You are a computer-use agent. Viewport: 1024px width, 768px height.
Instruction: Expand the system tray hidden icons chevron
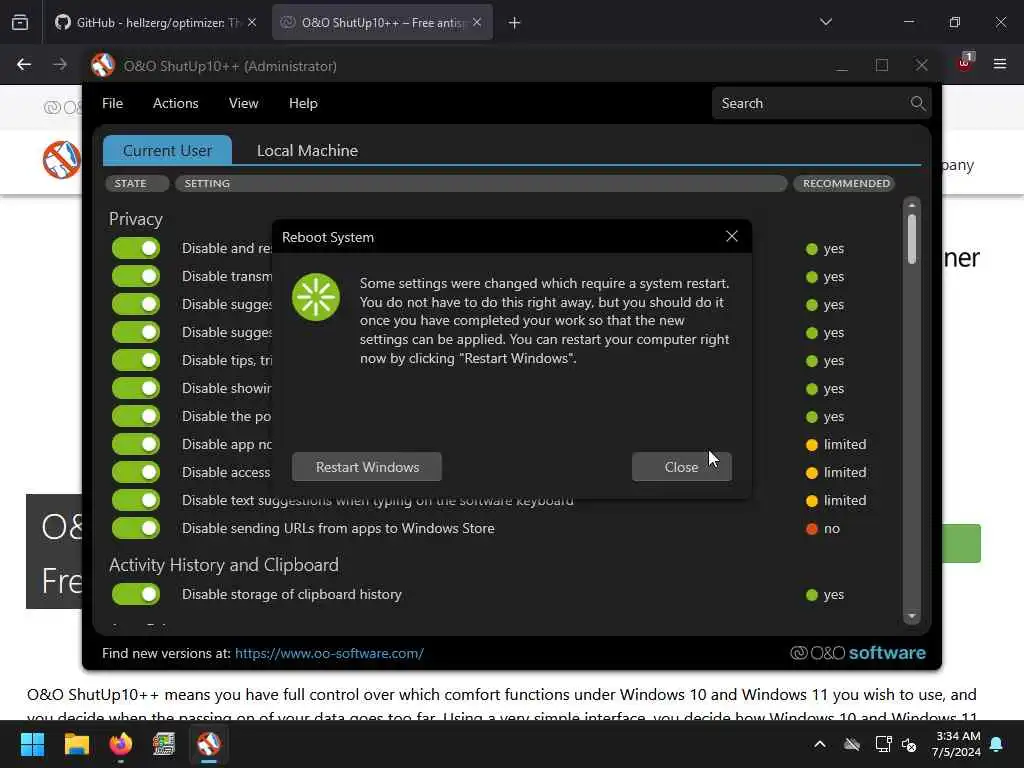click(x=820, y=744)
